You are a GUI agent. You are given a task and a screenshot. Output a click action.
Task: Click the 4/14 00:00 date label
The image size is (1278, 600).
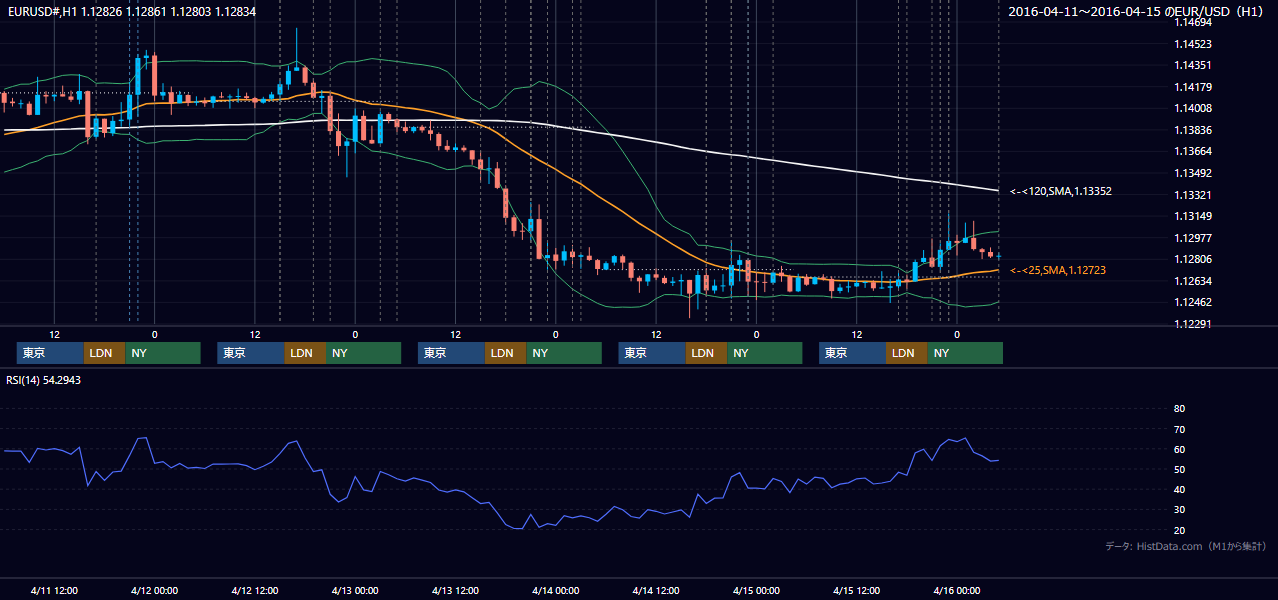[x=555, y=590]
